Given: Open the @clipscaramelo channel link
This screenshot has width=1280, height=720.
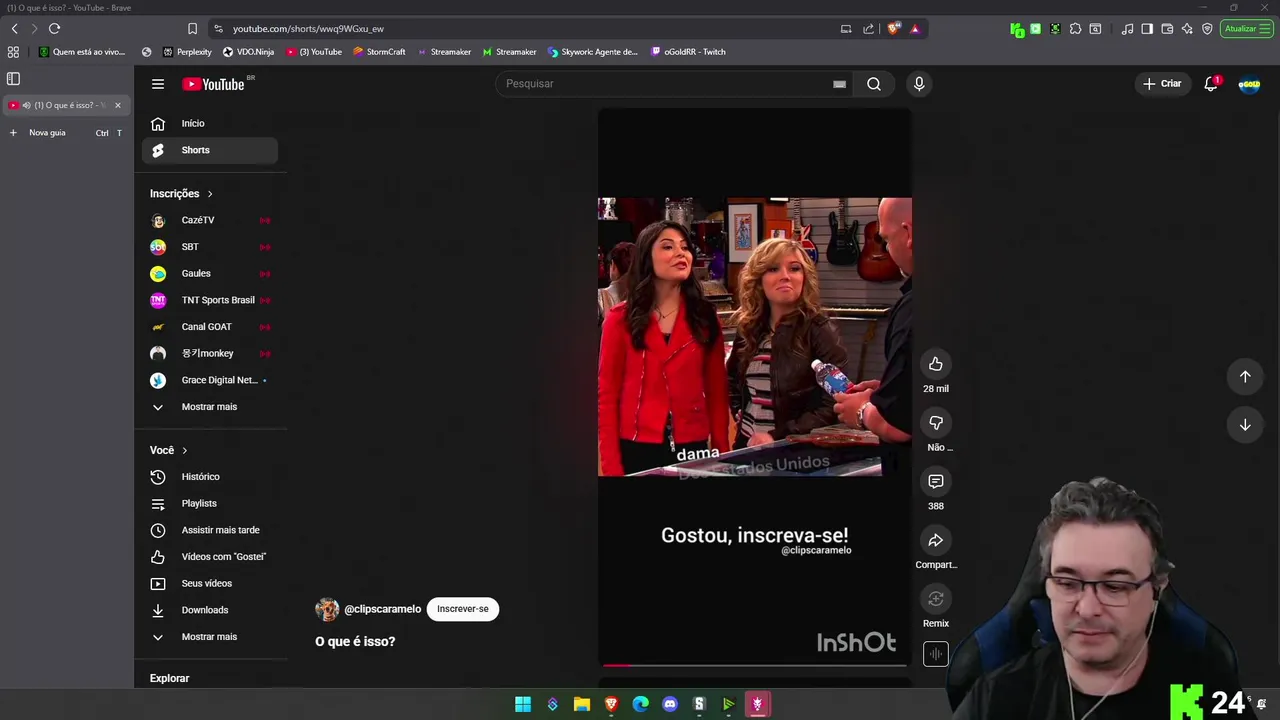Looking at the screenshot, I should [383, 609].
